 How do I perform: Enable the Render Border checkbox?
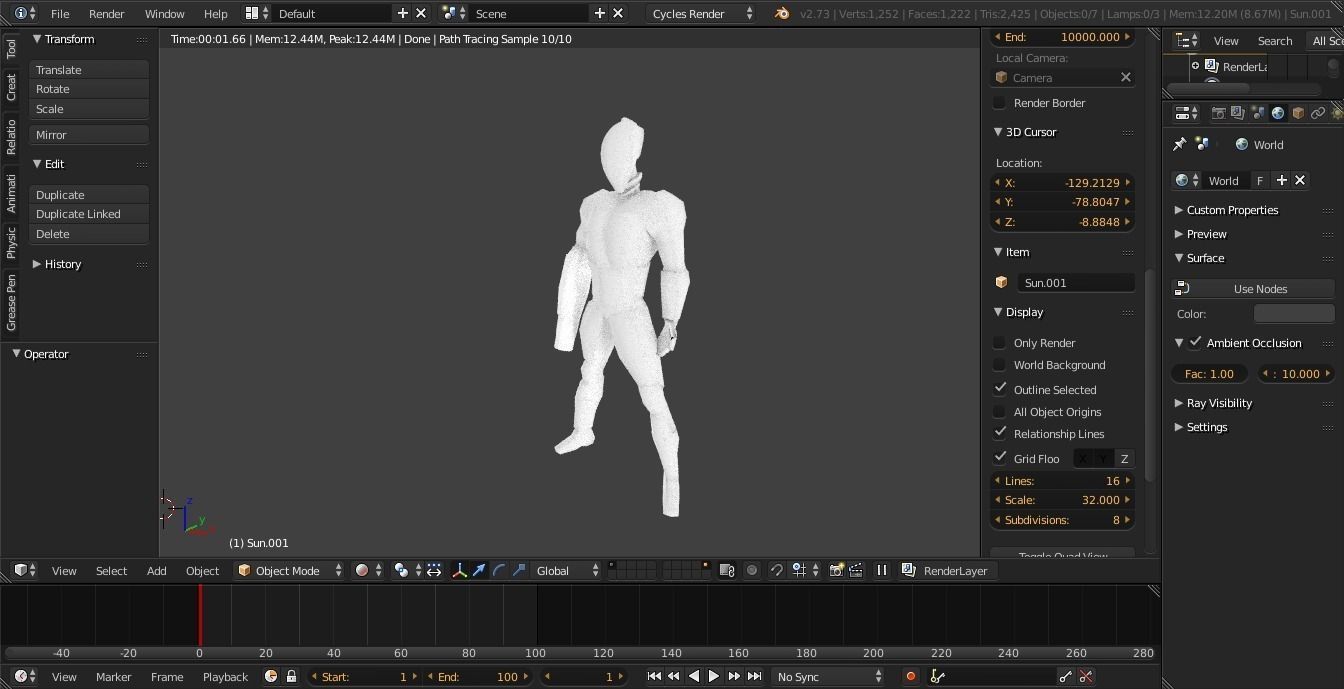coord(999,102)
